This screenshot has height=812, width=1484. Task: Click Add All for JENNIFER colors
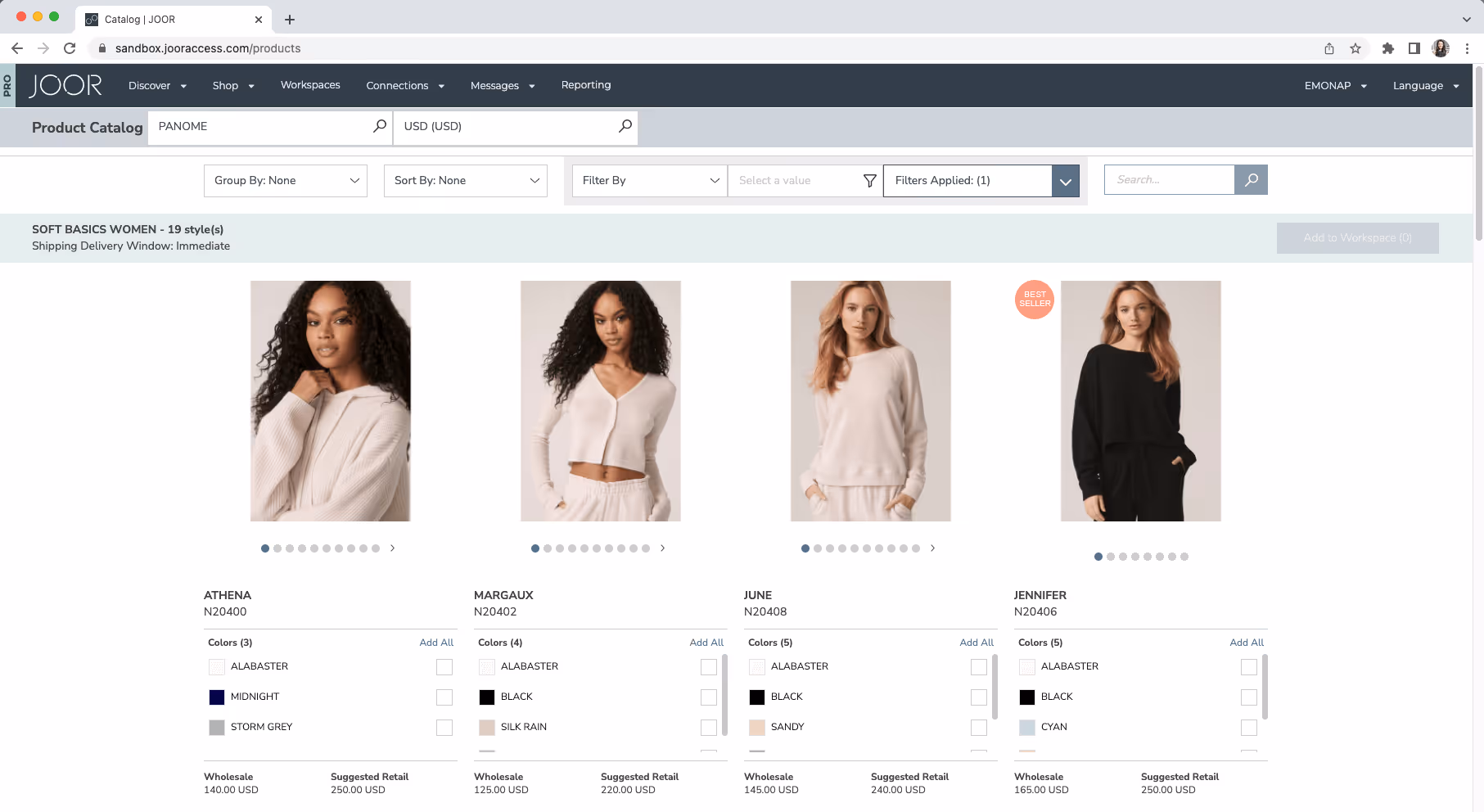pos(1247,643)
